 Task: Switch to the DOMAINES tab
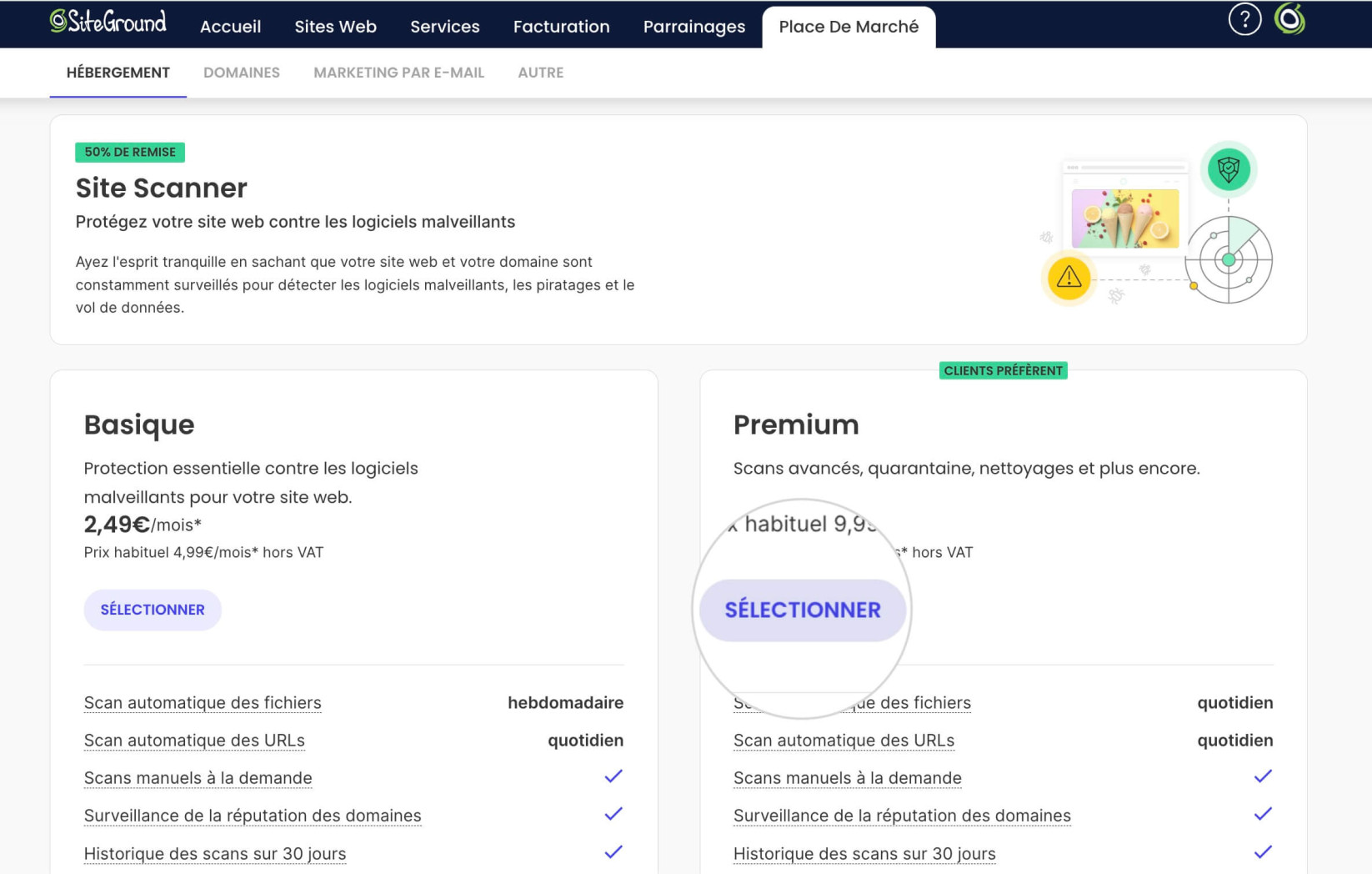[x=242, y=73]
